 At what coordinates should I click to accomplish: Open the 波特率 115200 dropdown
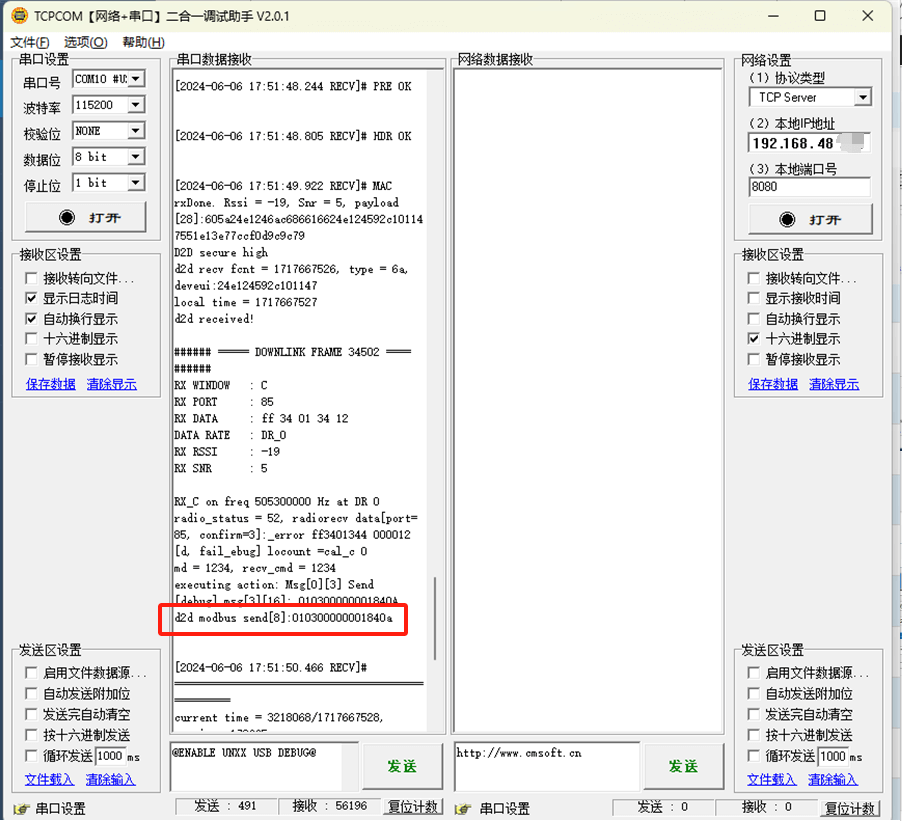click(x=135, y=105)
